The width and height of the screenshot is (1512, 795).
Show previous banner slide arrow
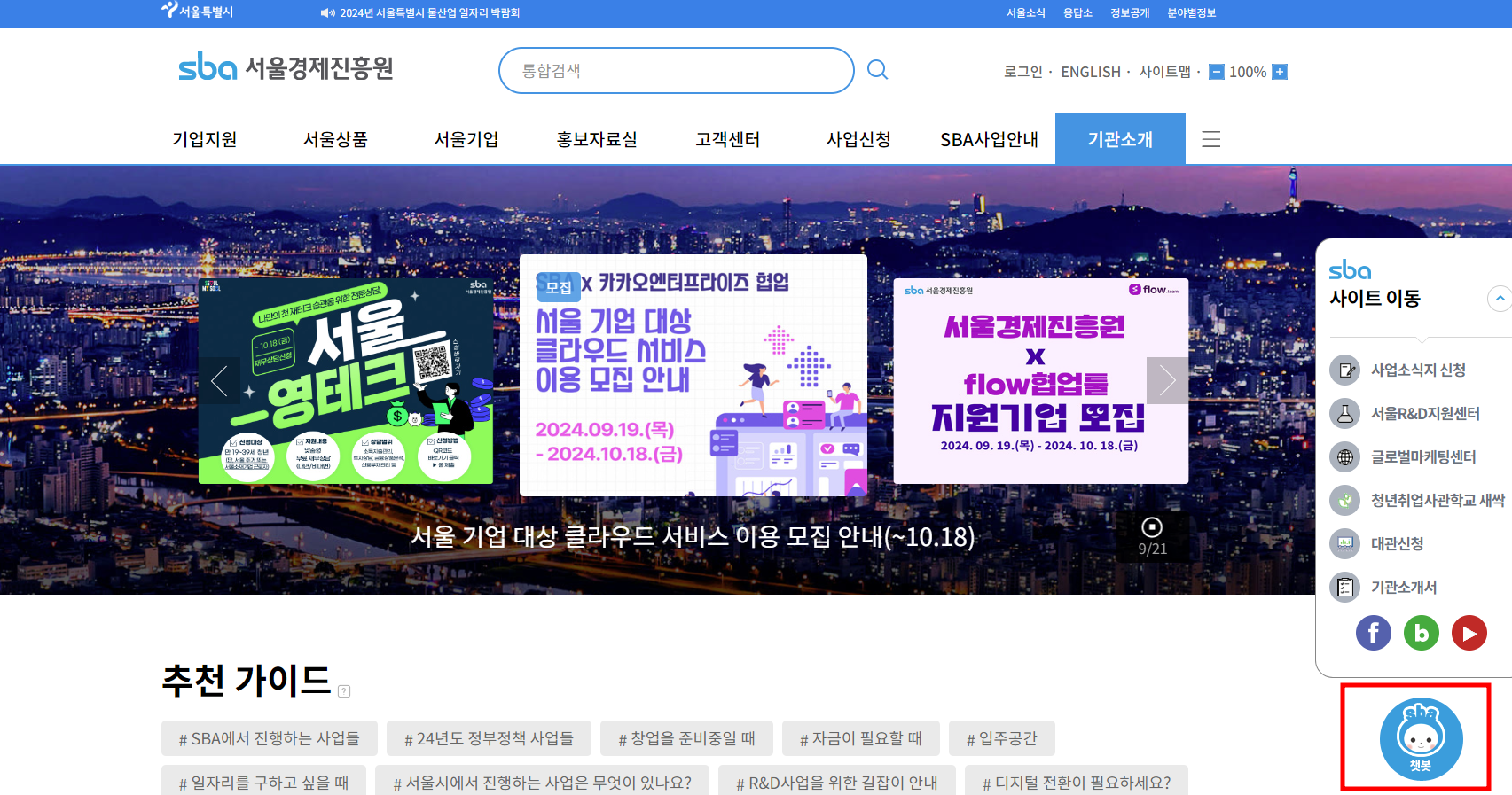pos(219,381)
